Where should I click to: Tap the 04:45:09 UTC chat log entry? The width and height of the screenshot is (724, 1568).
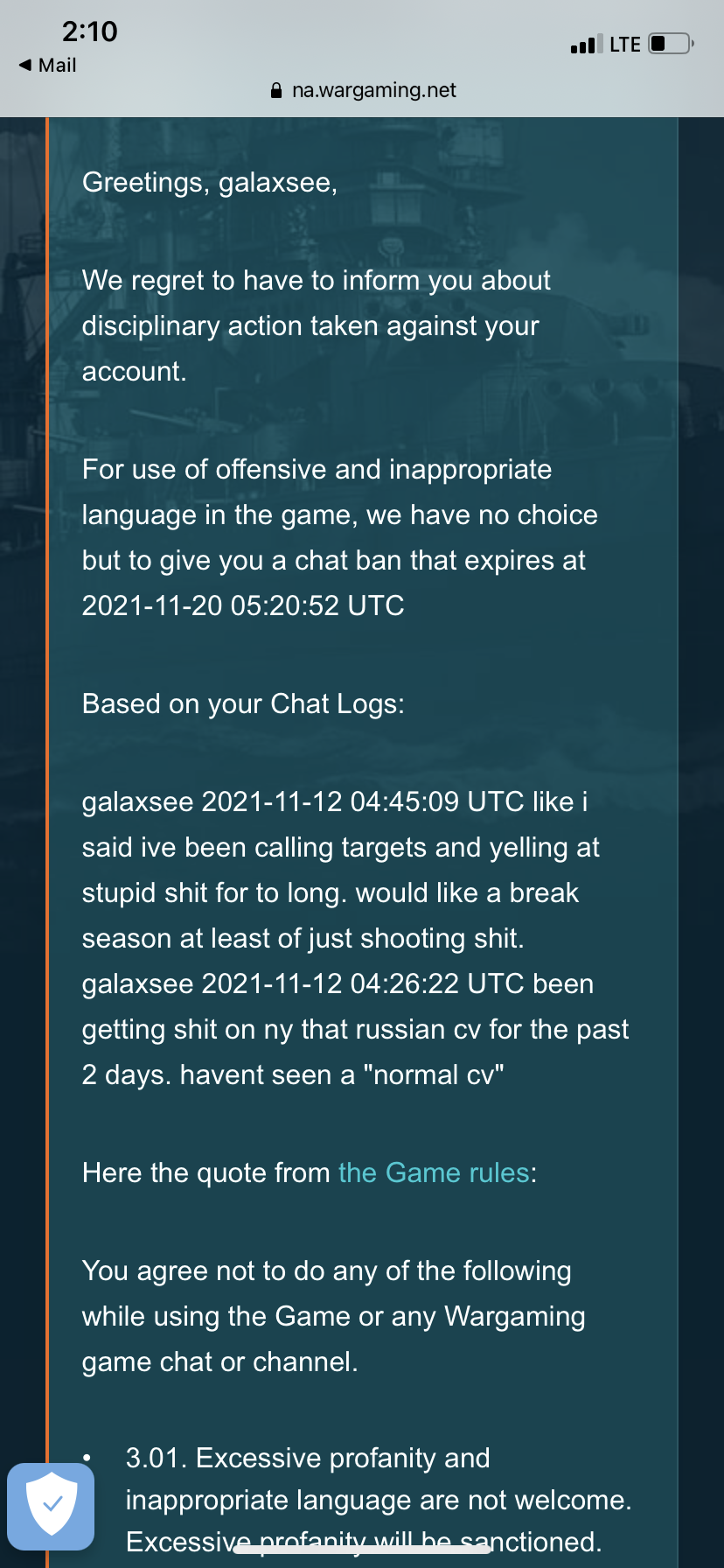point(341,870)
